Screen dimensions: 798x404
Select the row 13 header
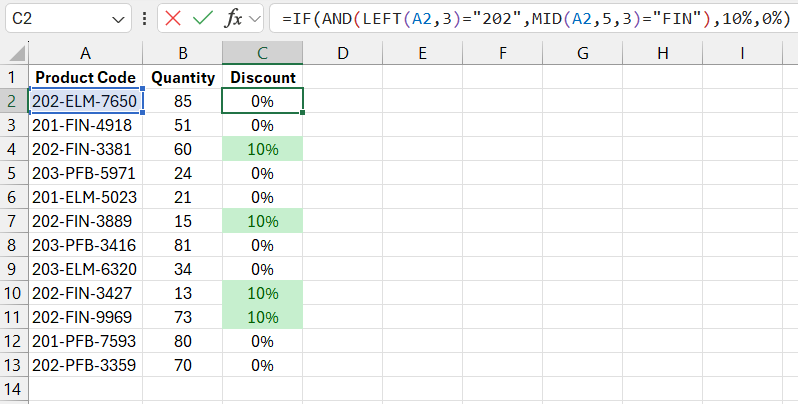[x=12, y=365]
